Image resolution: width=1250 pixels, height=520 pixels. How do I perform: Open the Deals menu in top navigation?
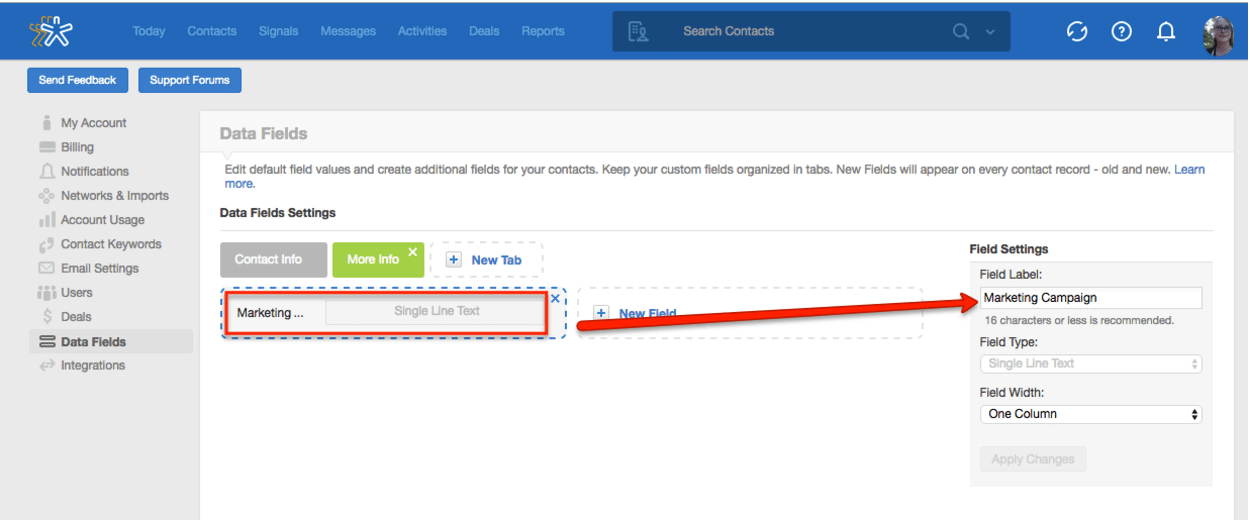tap(484, 32)
